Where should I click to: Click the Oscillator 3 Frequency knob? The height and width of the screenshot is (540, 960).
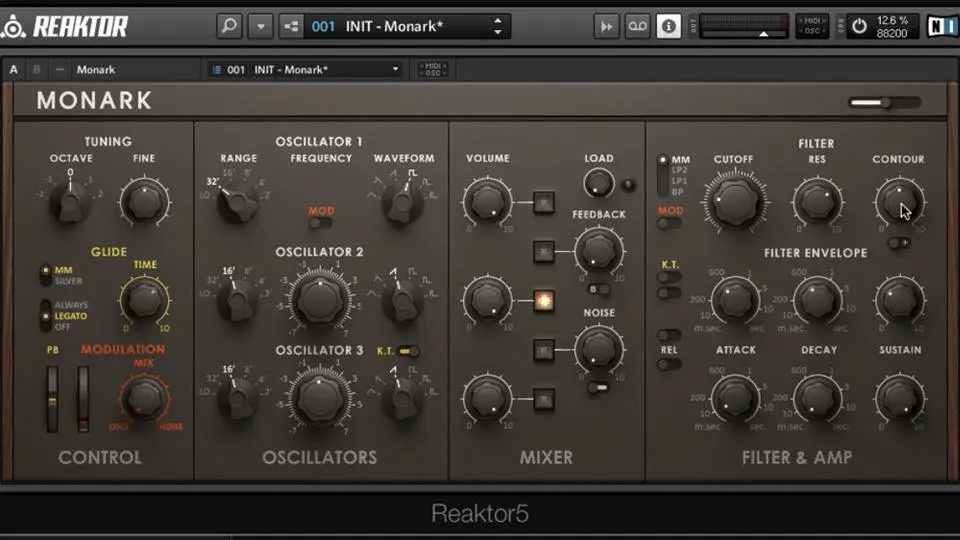pyautogui.click(x=320, y=398)
